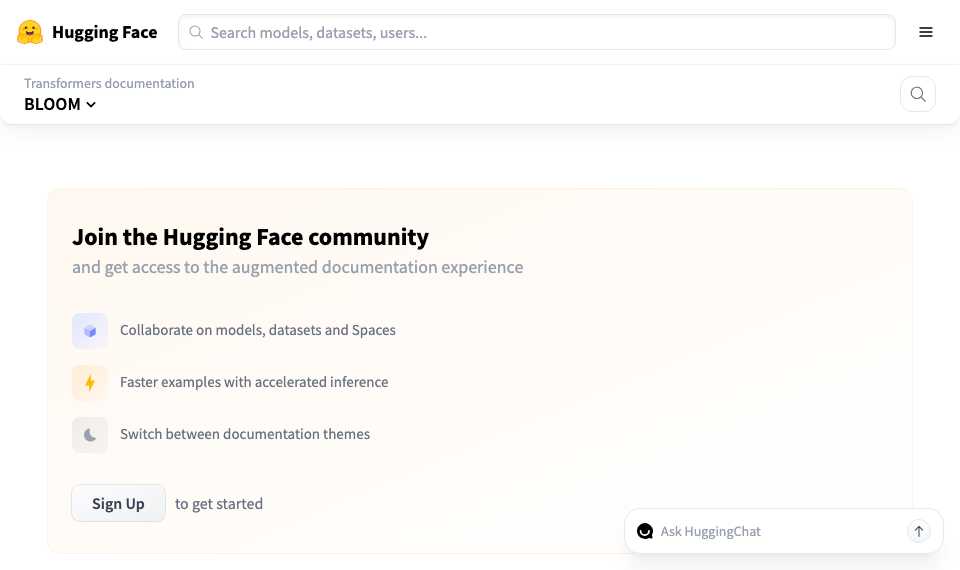
Task: Open documentation search with the magnifier button
Action: 918,94
